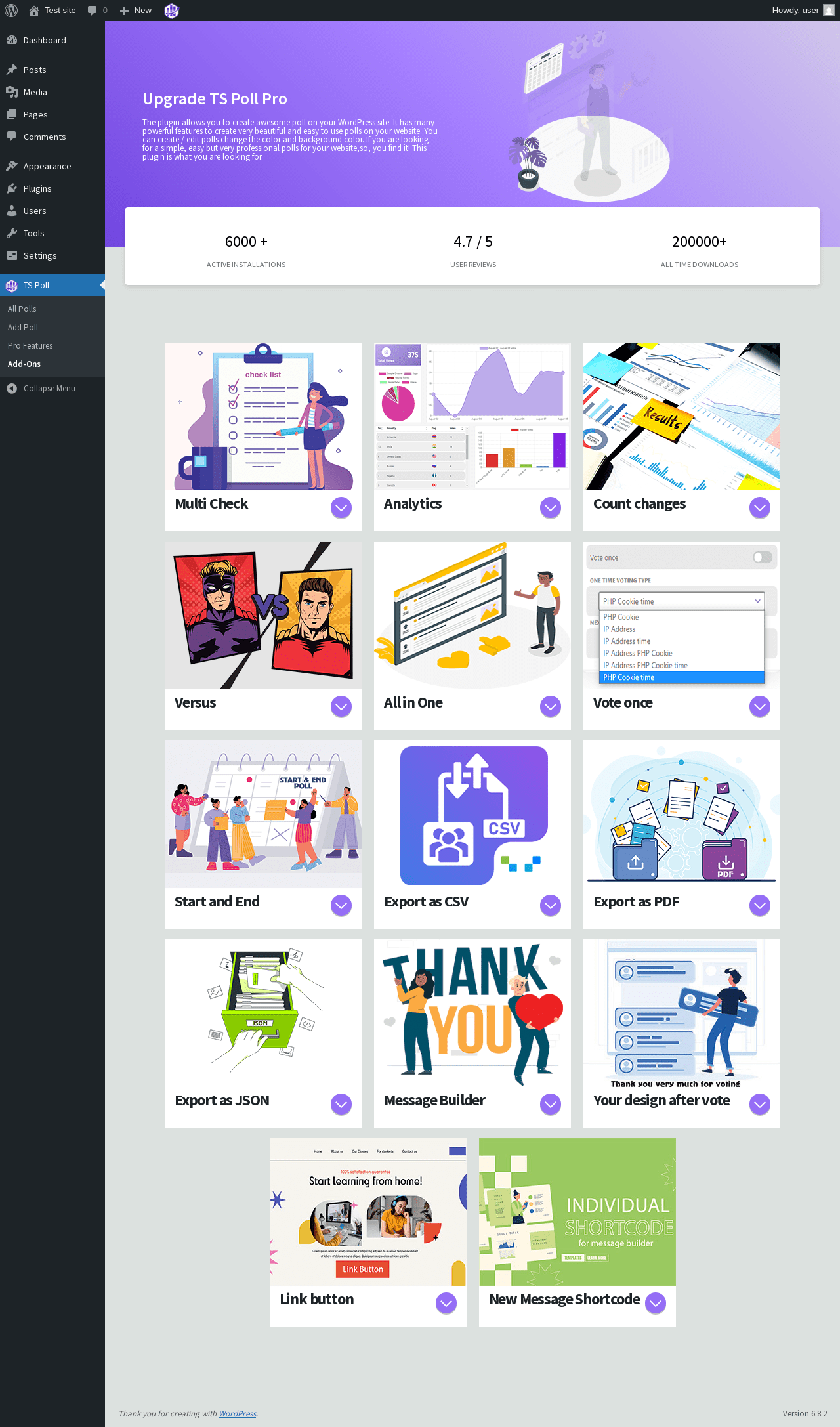Screen dimensions: 840x1427
Task: Click Upgrade TS Poll Pro heading
Action: pyautogui.click(x=215, y=98)
